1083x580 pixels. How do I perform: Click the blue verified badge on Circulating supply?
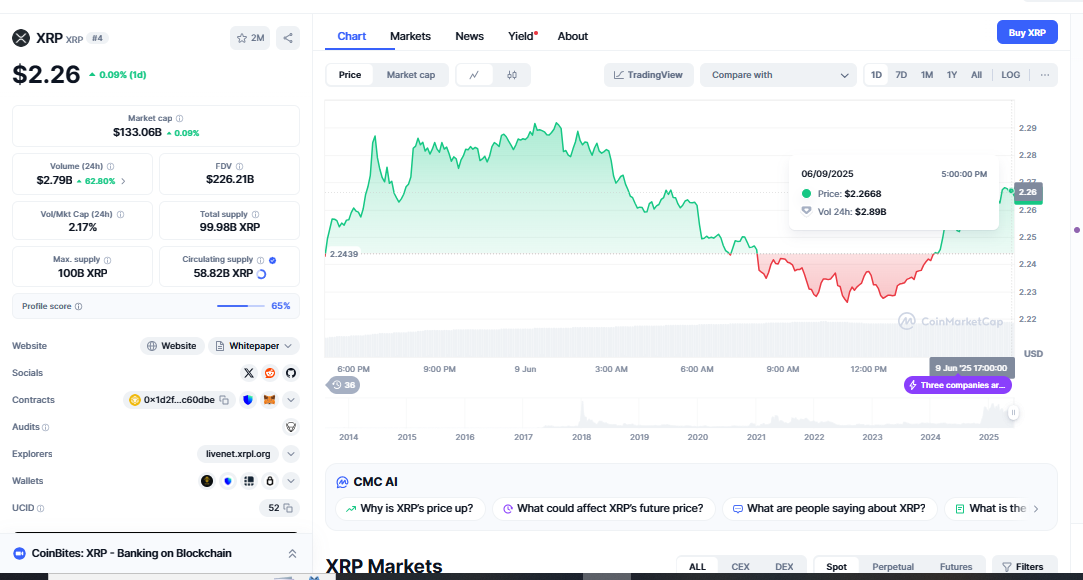tap(273, 260)
